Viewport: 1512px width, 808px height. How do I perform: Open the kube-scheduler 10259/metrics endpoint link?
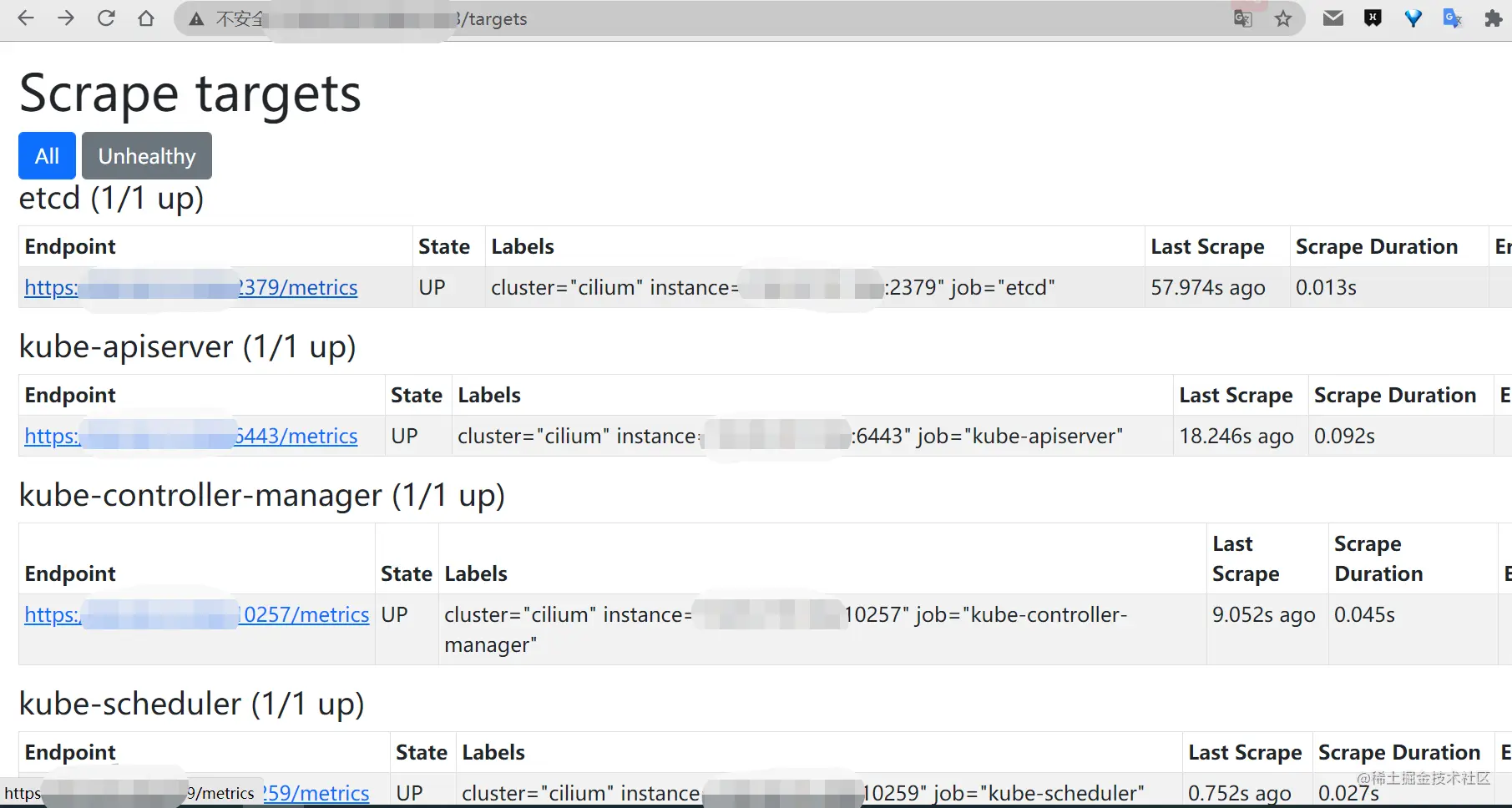pyautogui.click(x=316, y=793)
